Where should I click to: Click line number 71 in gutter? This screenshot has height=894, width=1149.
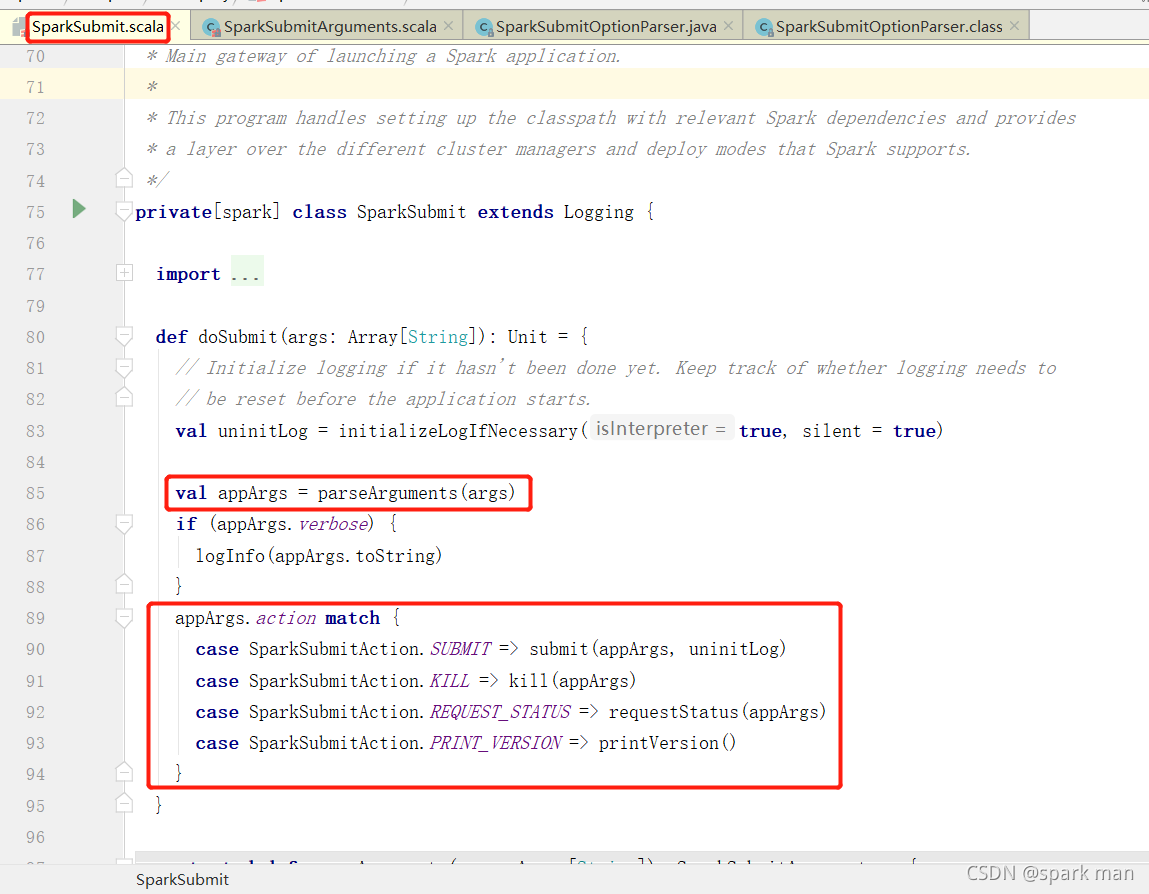pyautogui.click(x=35, y=87)
